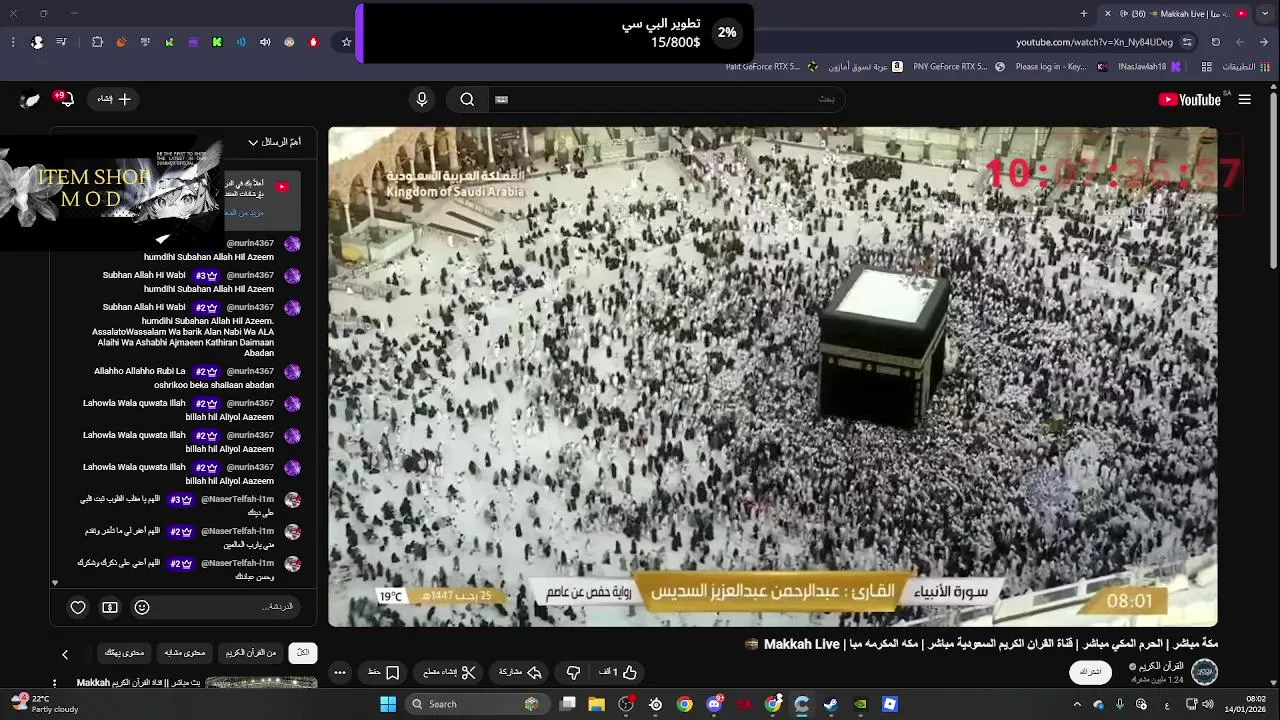Image resolution: width=1280 pixels, height=720 pixels.
Task: Open Discord from taskbar
Action: pos(714,704)
